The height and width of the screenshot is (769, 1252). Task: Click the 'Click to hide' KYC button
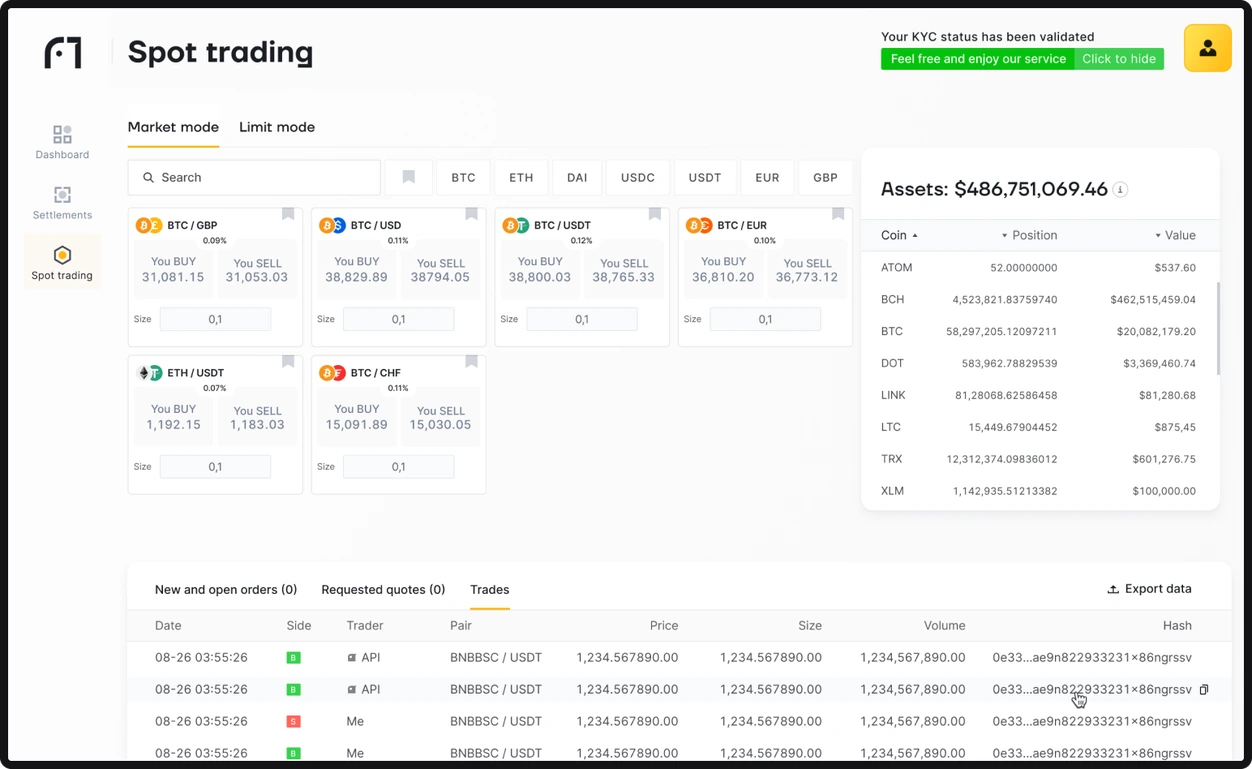click(1119, 59)
